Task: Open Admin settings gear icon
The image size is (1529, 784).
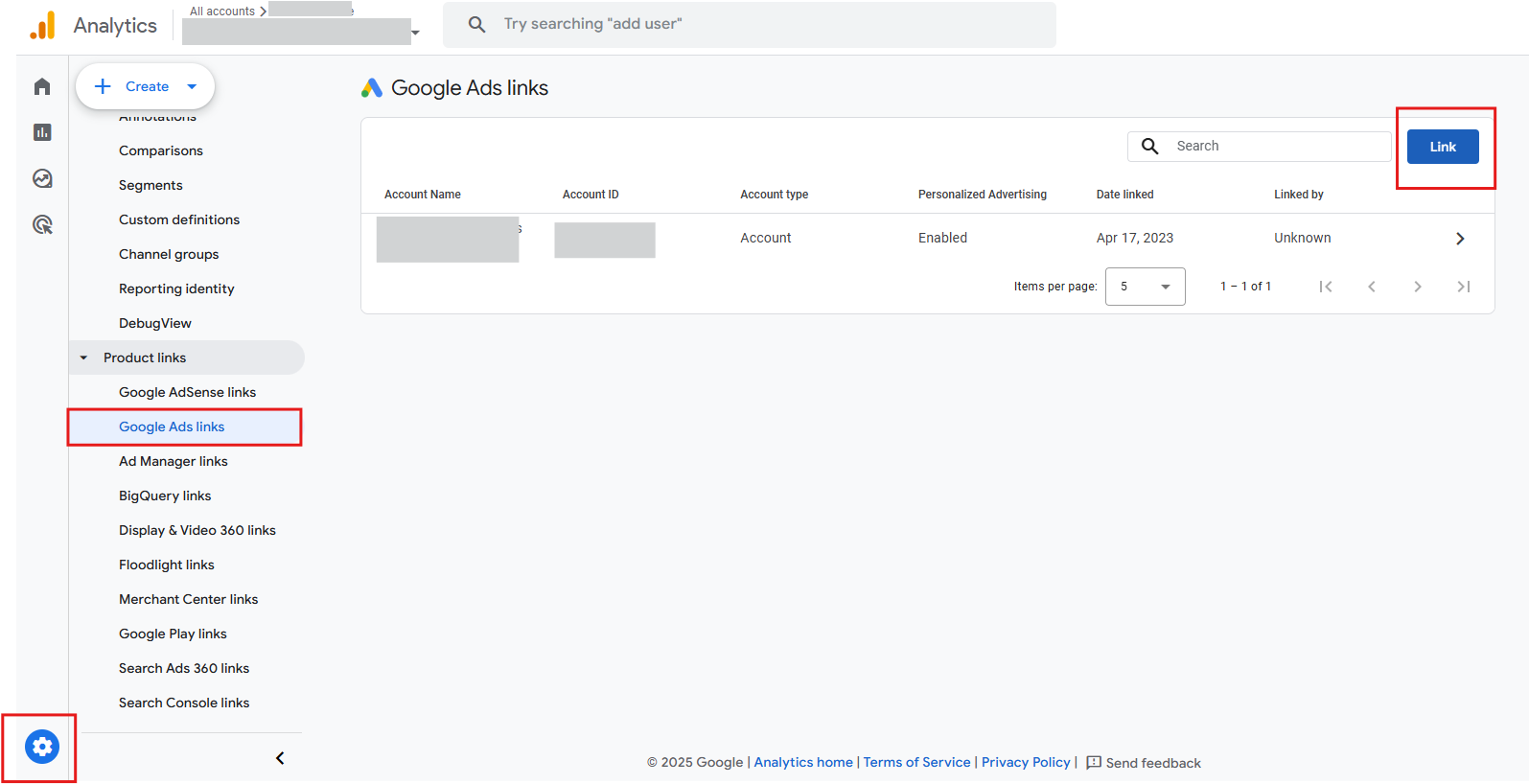Action: (x=42, y=747)
